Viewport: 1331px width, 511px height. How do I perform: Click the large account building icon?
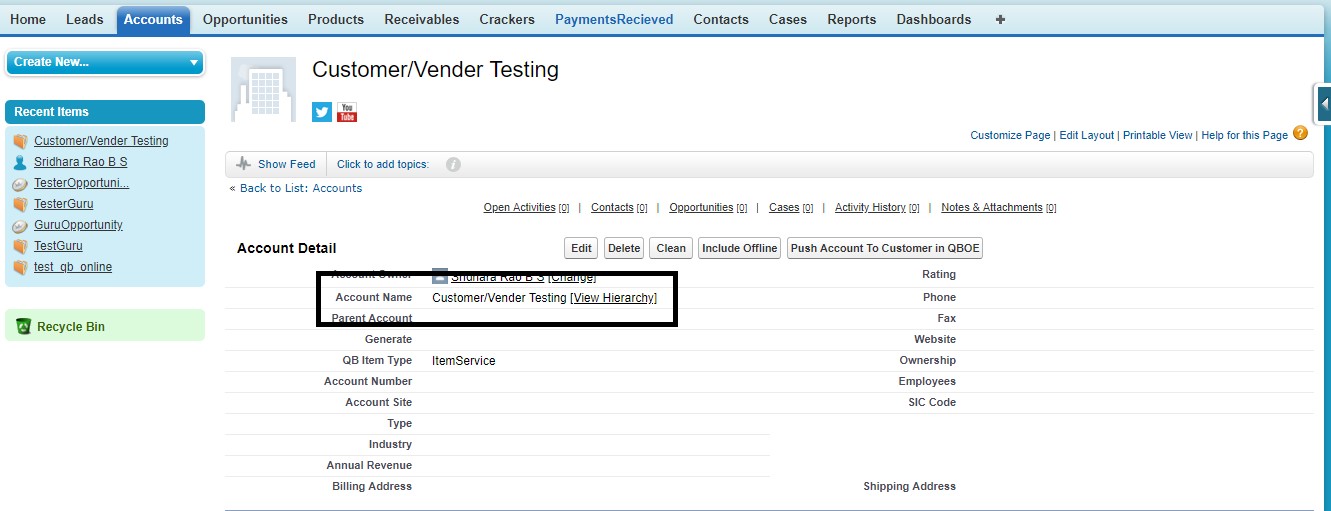tap(263, 89)
